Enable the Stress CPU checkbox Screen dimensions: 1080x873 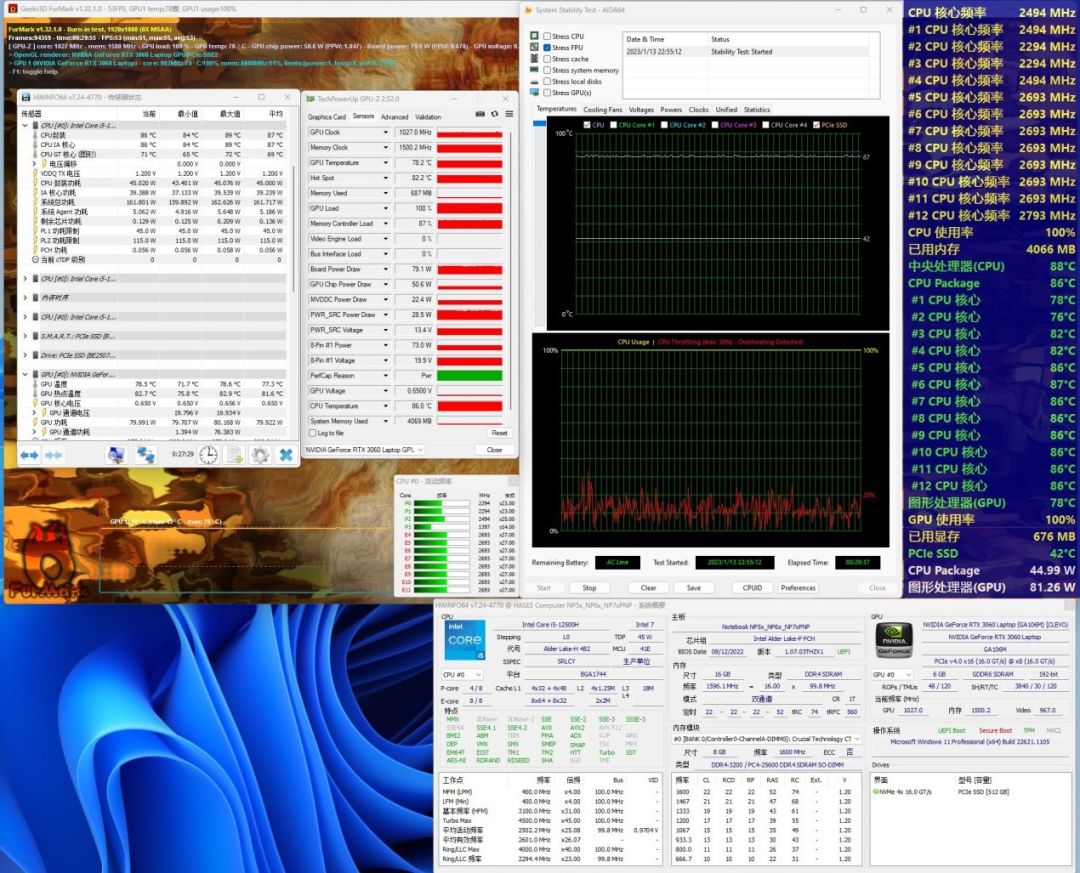546,37
